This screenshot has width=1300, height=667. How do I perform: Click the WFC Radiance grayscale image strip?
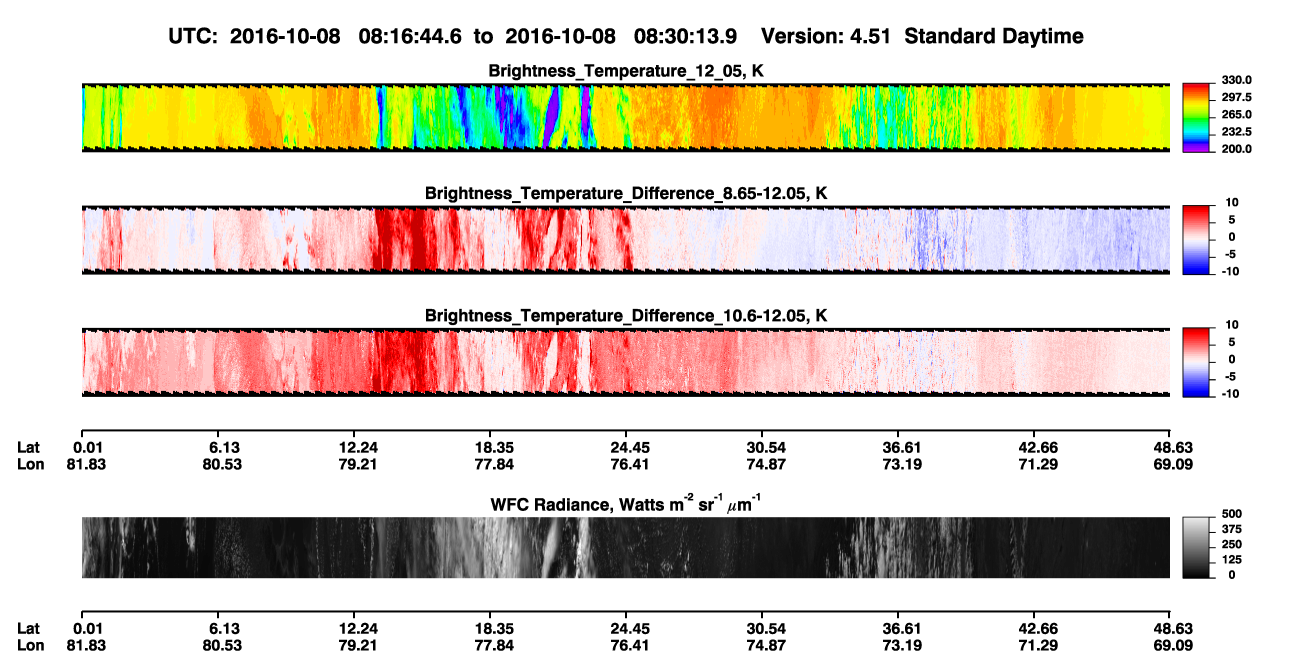click(x=626, y=547)
